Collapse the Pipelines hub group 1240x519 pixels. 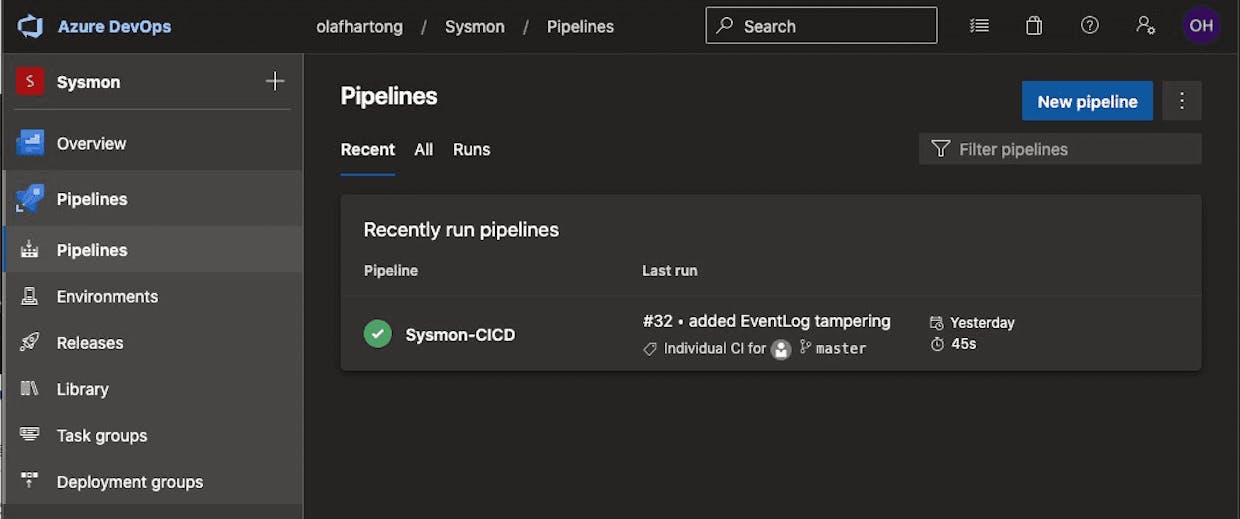point(151,199)
